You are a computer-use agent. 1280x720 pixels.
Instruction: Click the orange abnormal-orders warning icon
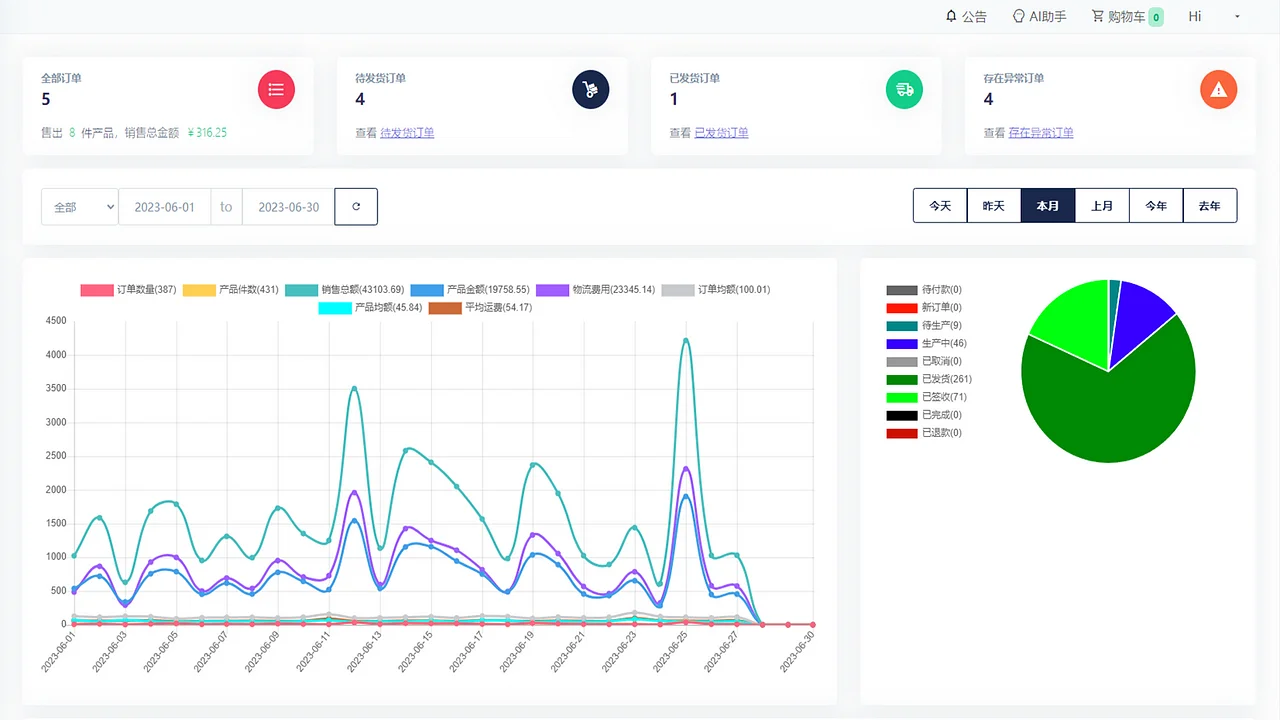pos(1218,90)
